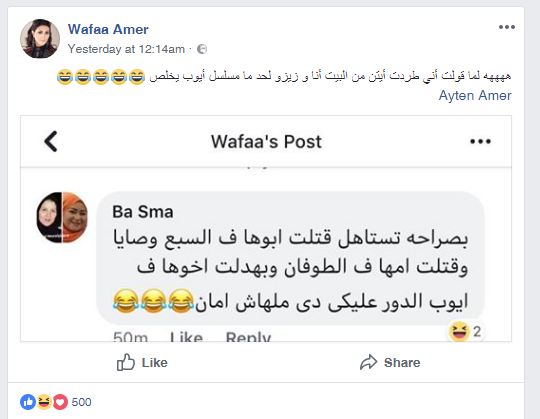Click the haha reaction icon in summary

pos(44,402)
